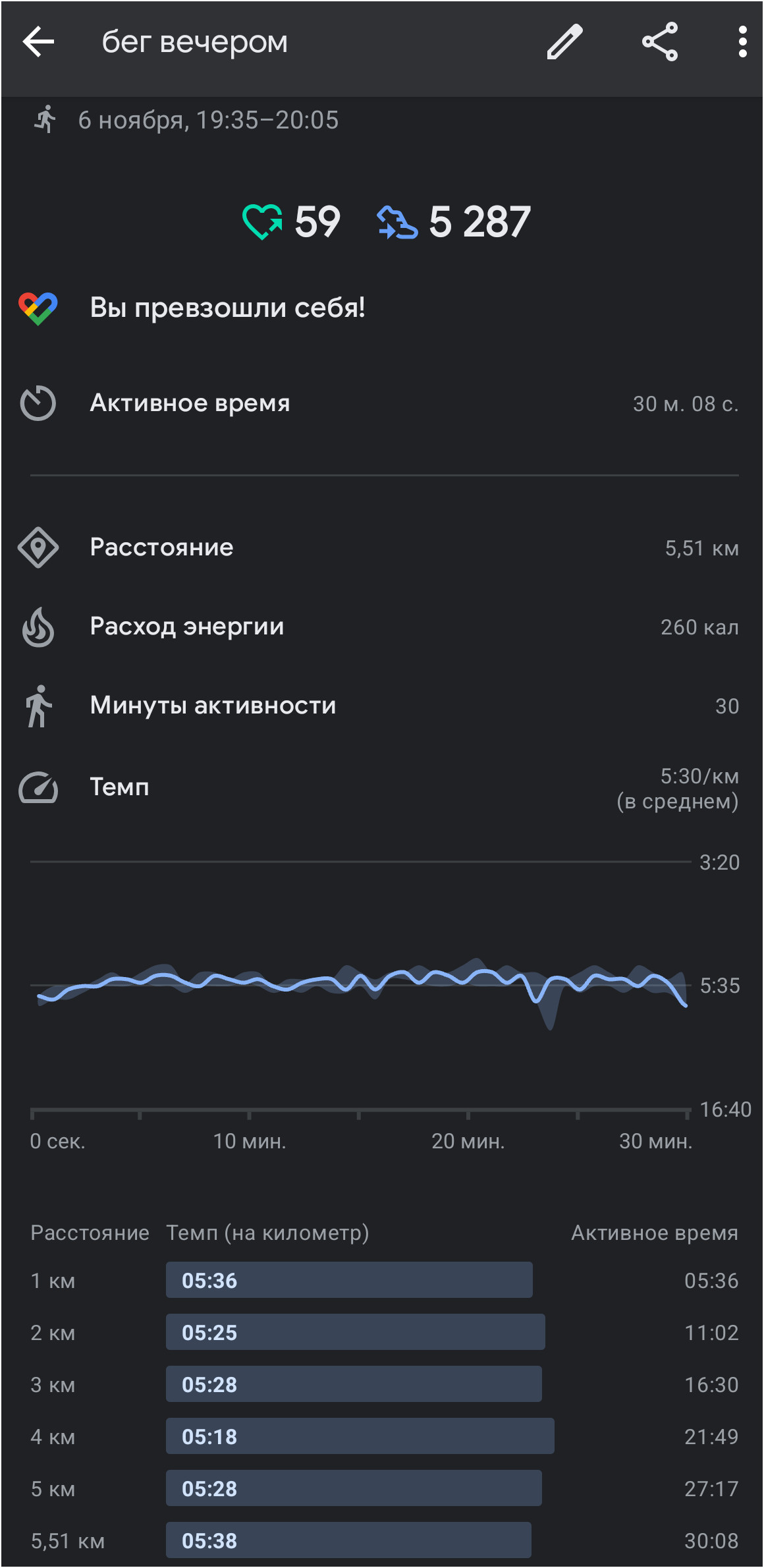Tap the pace speedometer icon
This screenshot has width=764, height=1568.
38,787
